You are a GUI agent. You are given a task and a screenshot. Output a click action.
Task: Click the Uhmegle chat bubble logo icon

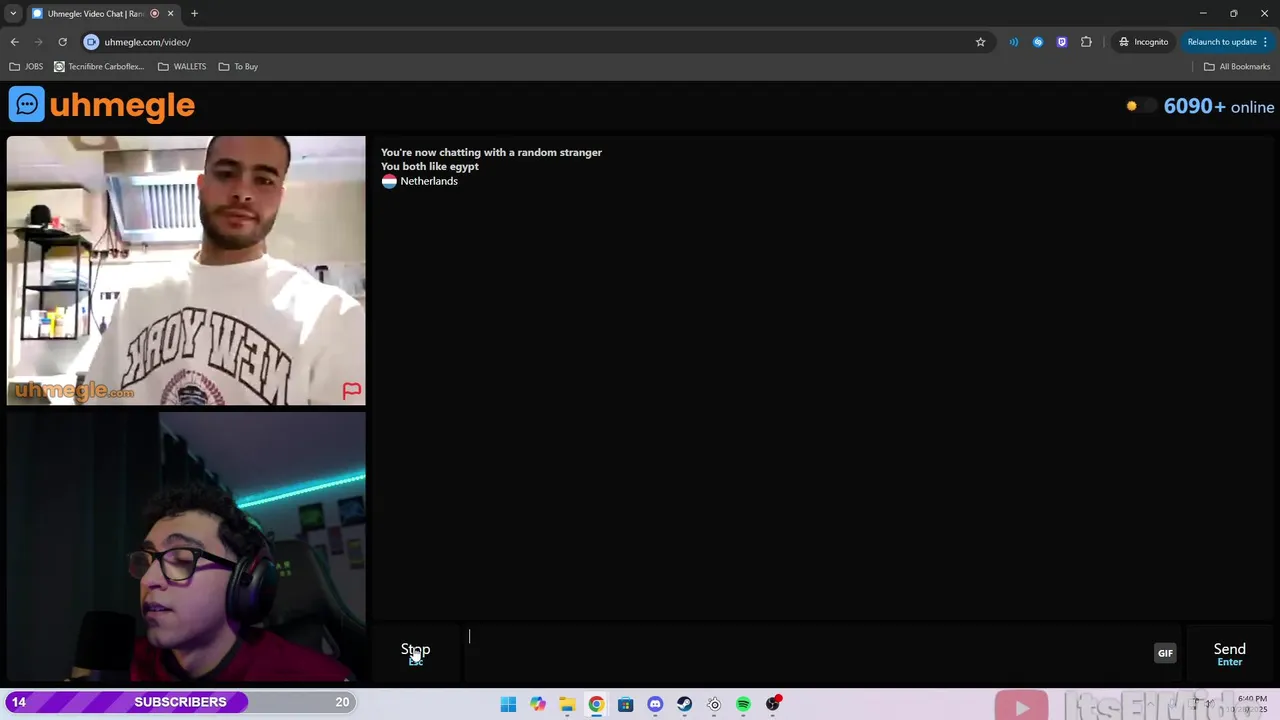(x=27, y=105)
